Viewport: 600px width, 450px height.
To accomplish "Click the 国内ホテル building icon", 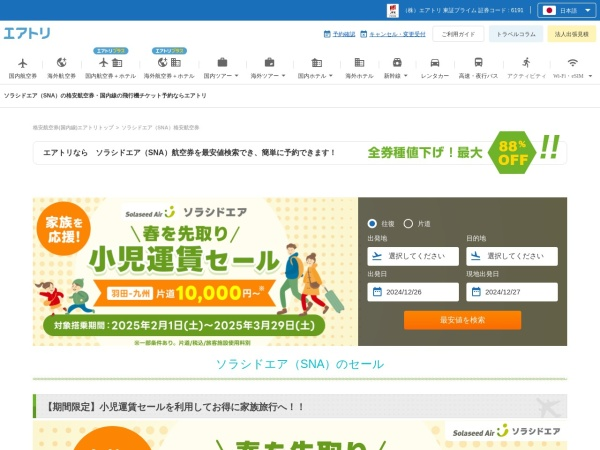I will click(x=316, y=62).
